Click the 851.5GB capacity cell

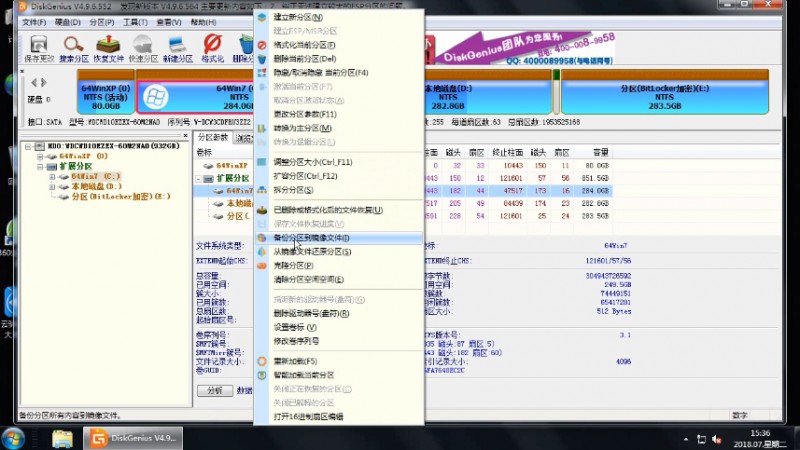(595, 178)
